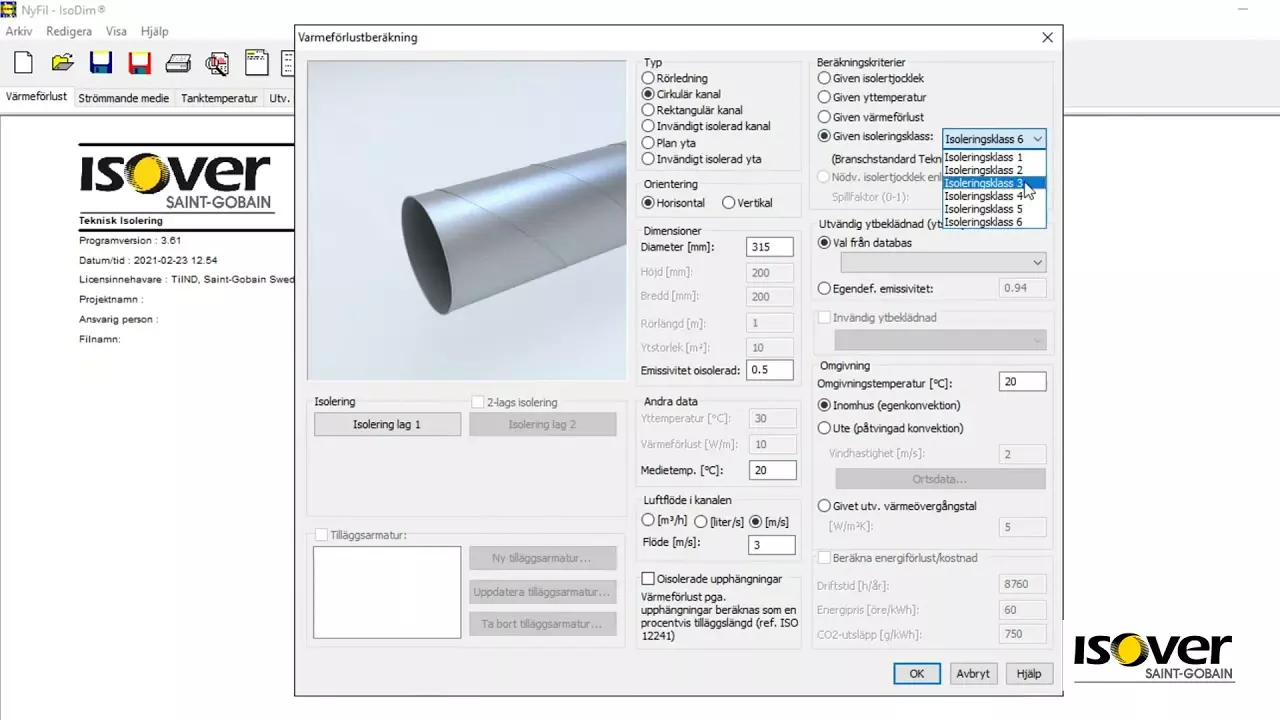This screenshot has height=720, width=1280.
Task: Switch to the Tanktemperatur tab
Action: pos(219,98)
